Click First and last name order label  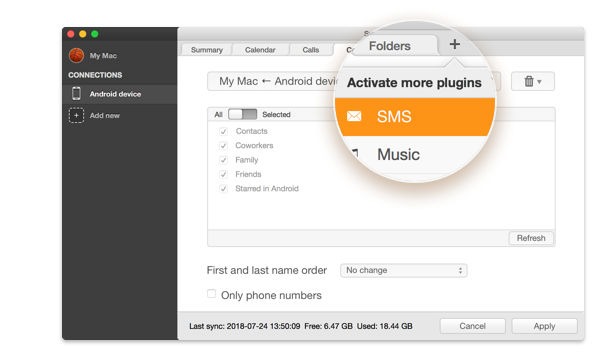click(266, 270)
